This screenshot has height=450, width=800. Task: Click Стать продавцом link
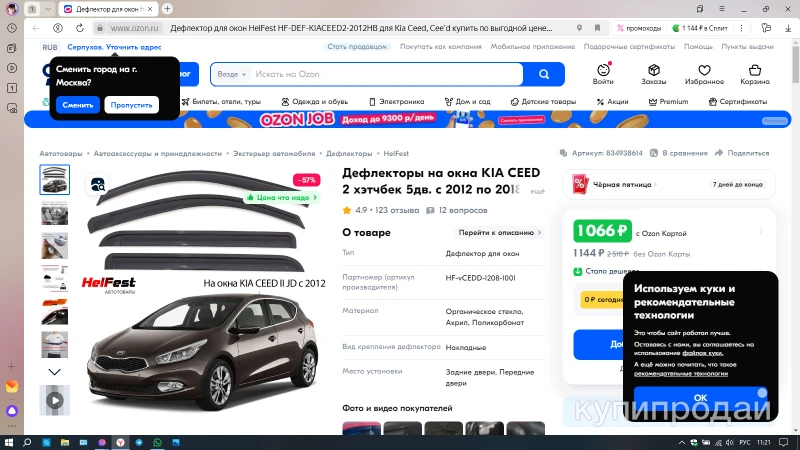pos(357,46)
